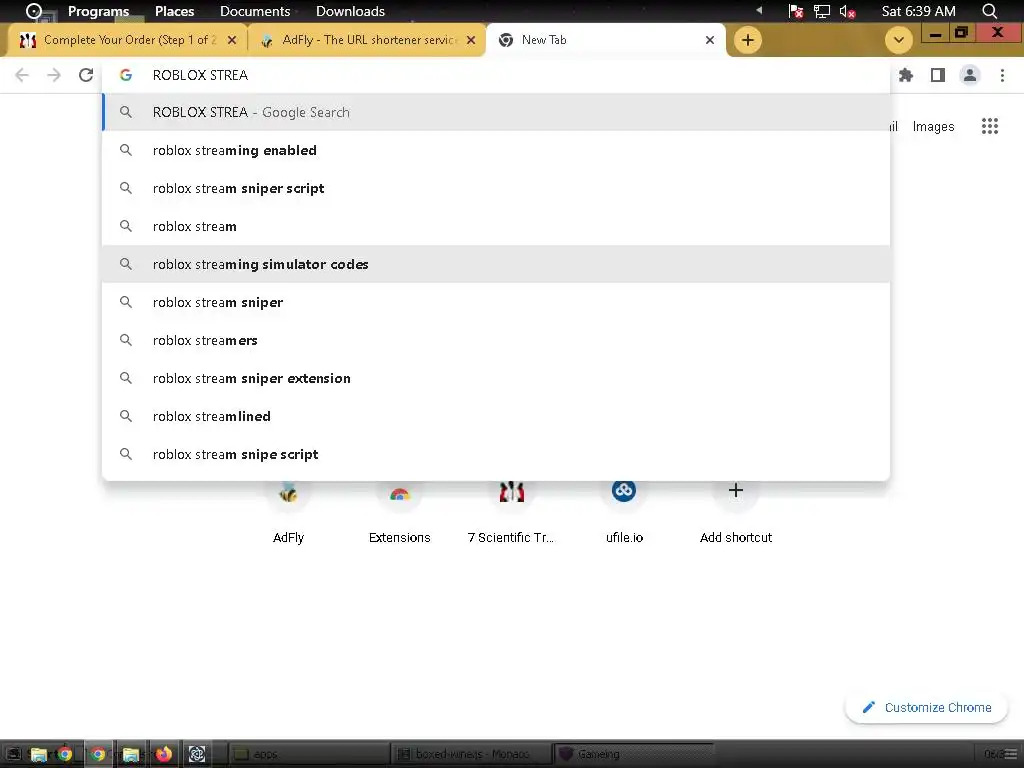The height and width of the screenshot is (768, 1024).
Task: Select 'roblox stream sniper extension' suggestion
Action: [496, 378]
